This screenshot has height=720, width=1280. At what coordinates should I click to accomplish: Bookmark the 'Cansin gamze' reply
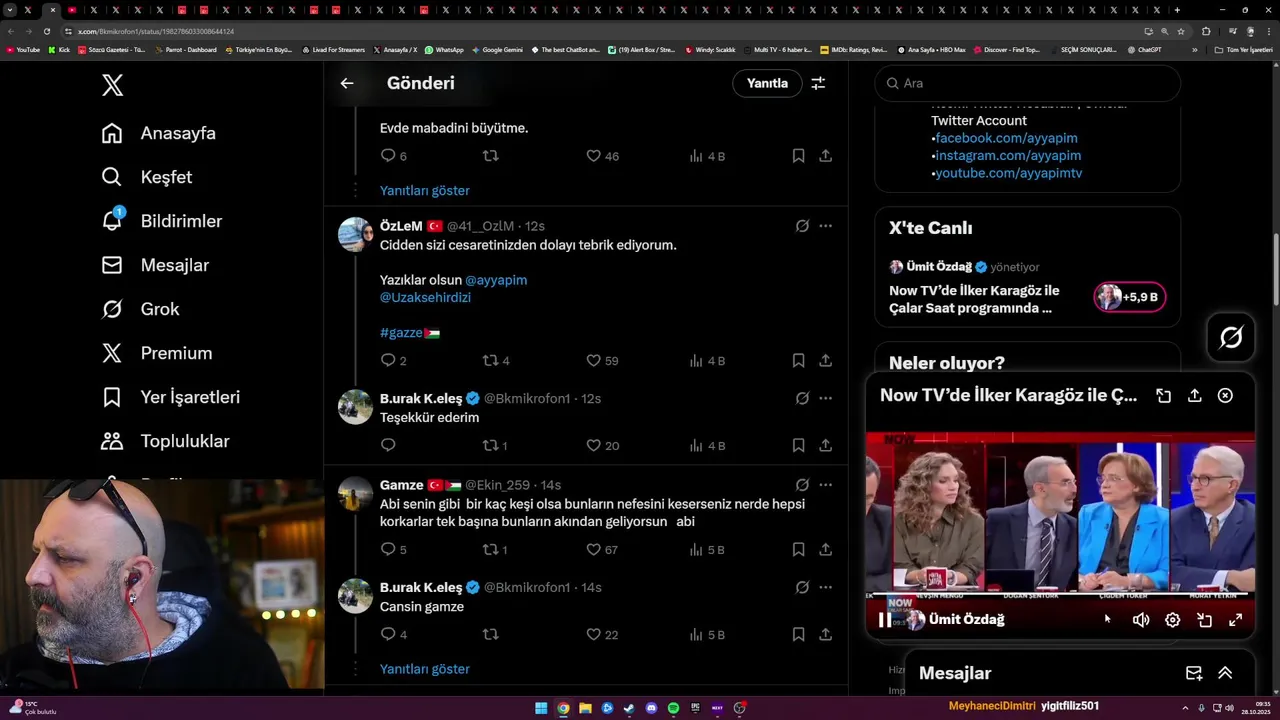(x=798, y=634)
